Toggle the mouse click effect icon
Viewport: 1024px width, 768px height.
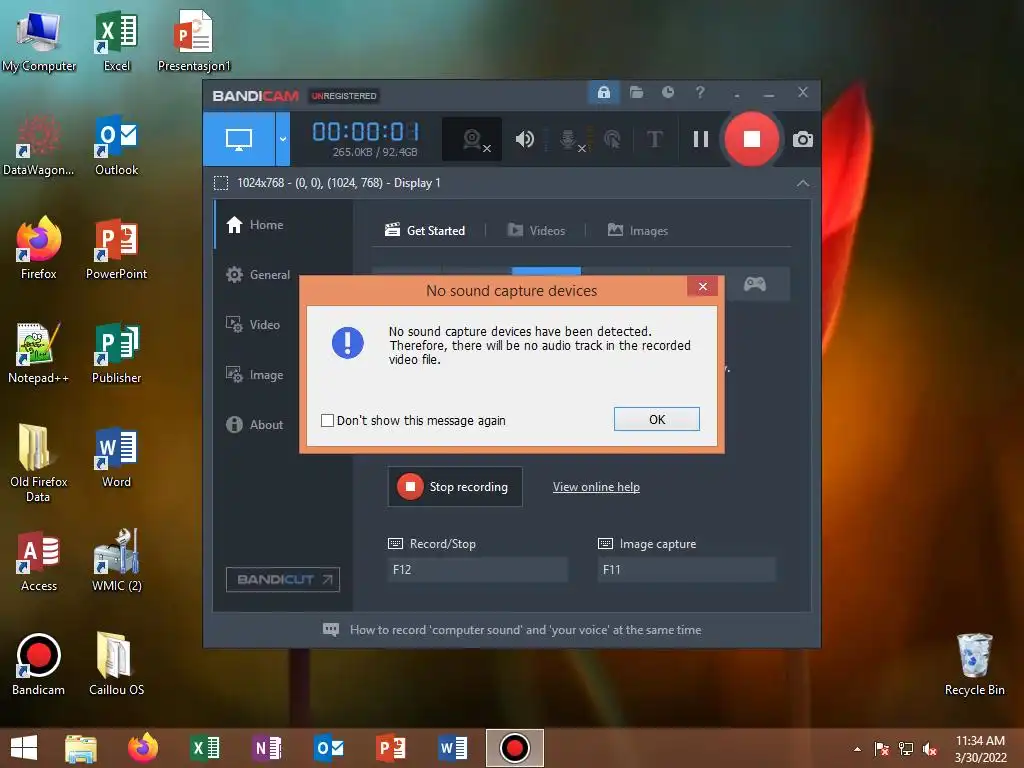(x=612, y=139)
